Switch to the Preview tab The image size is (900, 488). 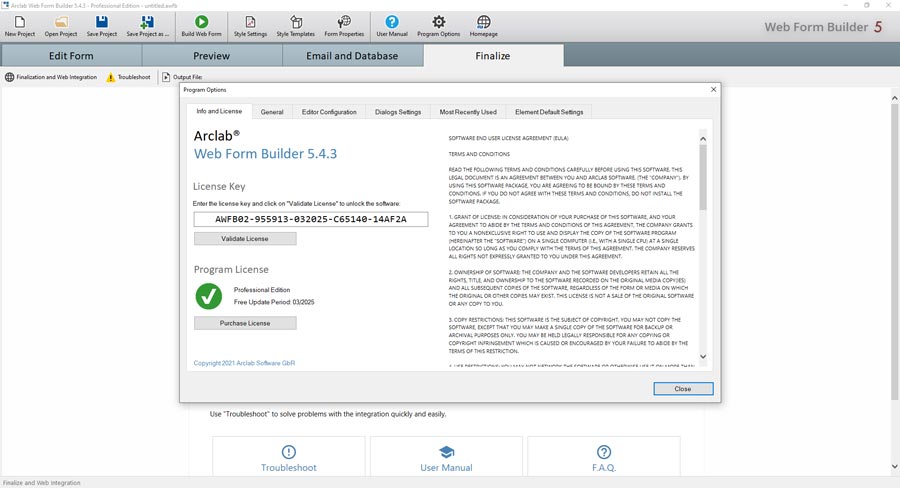(211, 56)
